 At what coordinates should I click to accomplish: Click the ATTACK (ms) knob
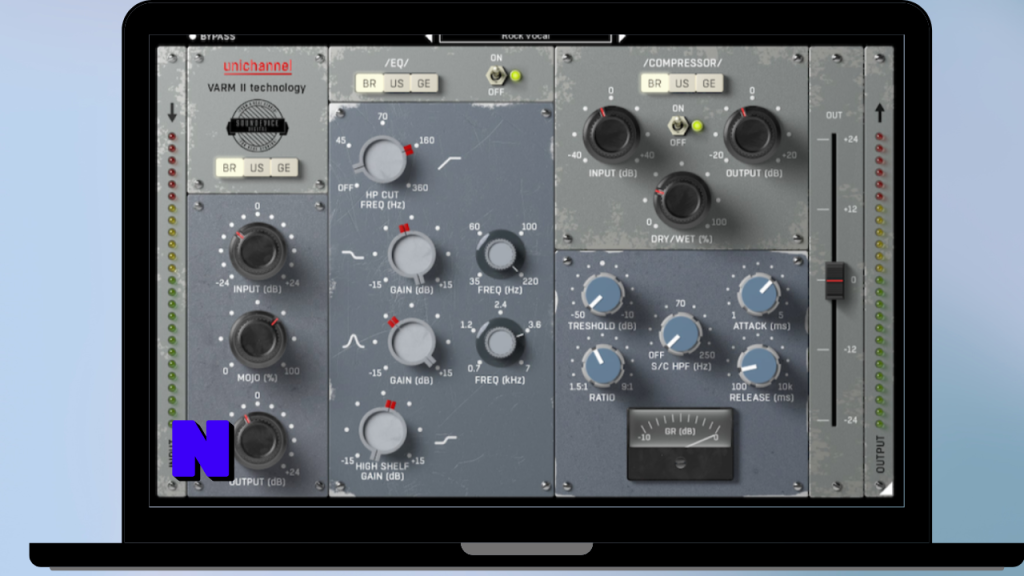[759, 294]
